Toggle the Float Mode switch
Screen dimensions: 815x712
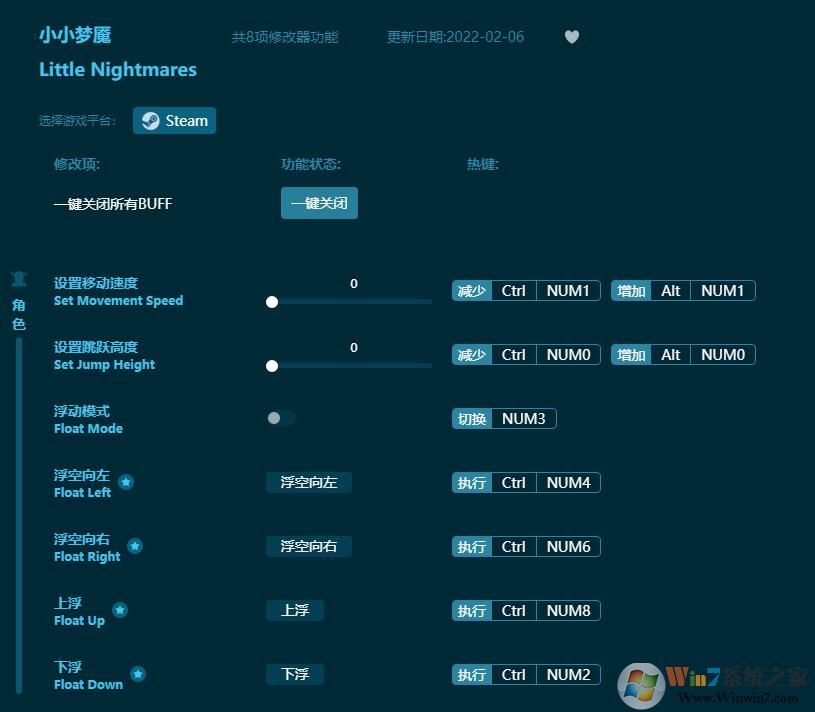(x=279, y=418)
